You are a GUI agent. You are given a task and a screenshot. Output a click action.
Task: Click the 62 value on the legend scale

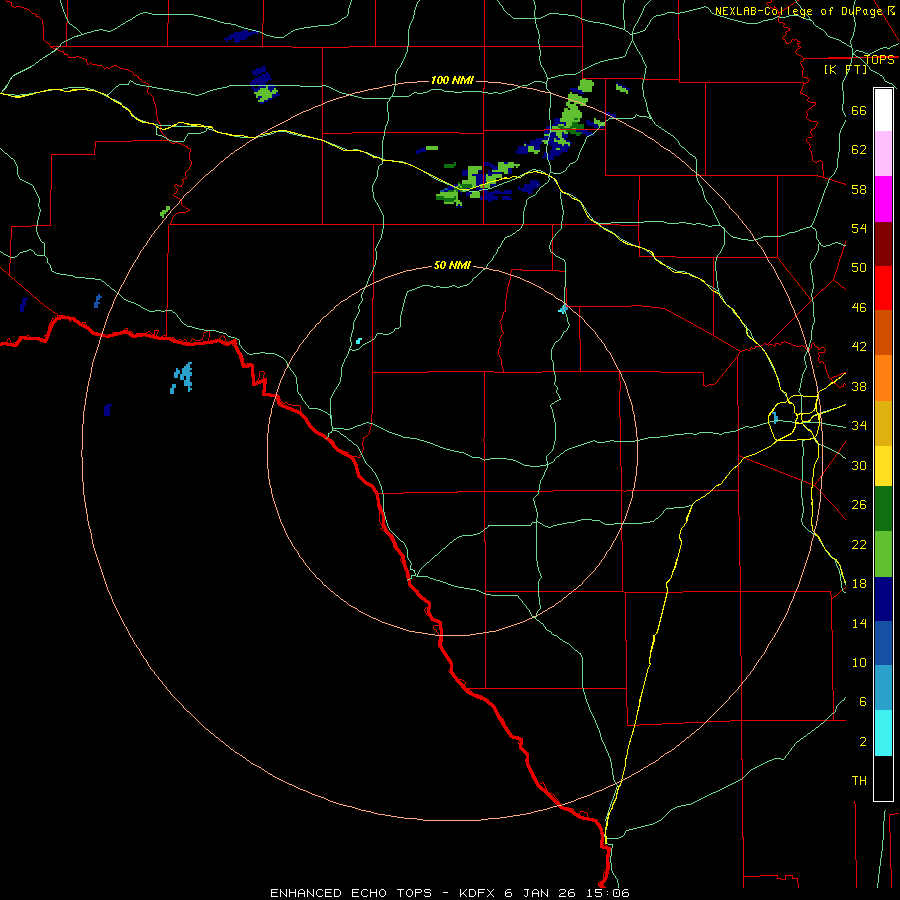click(859, 150)
